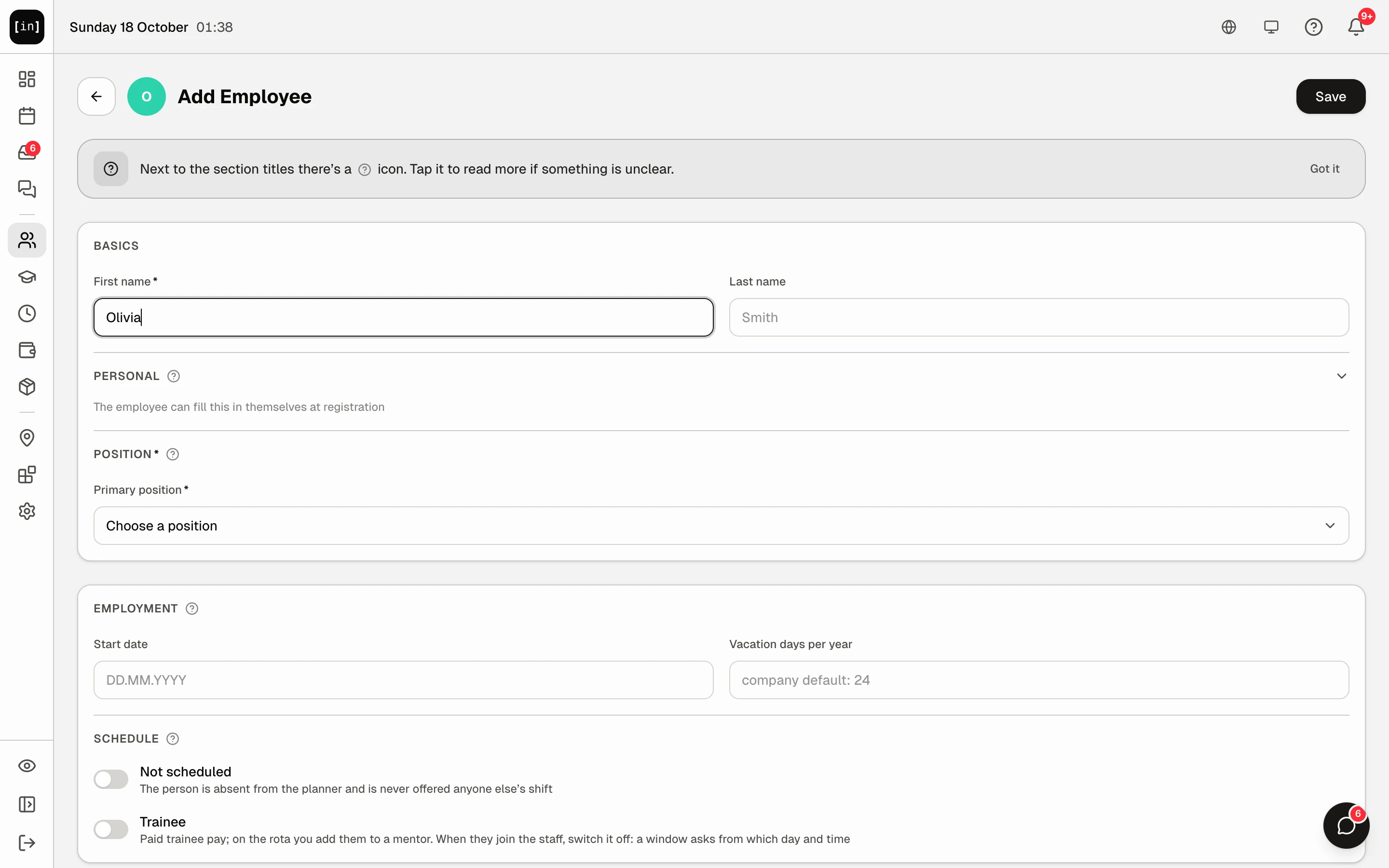The image size is (1389, 868).
Task: Click help icon next to PERSONAL title
Action: tap(173, 376)
